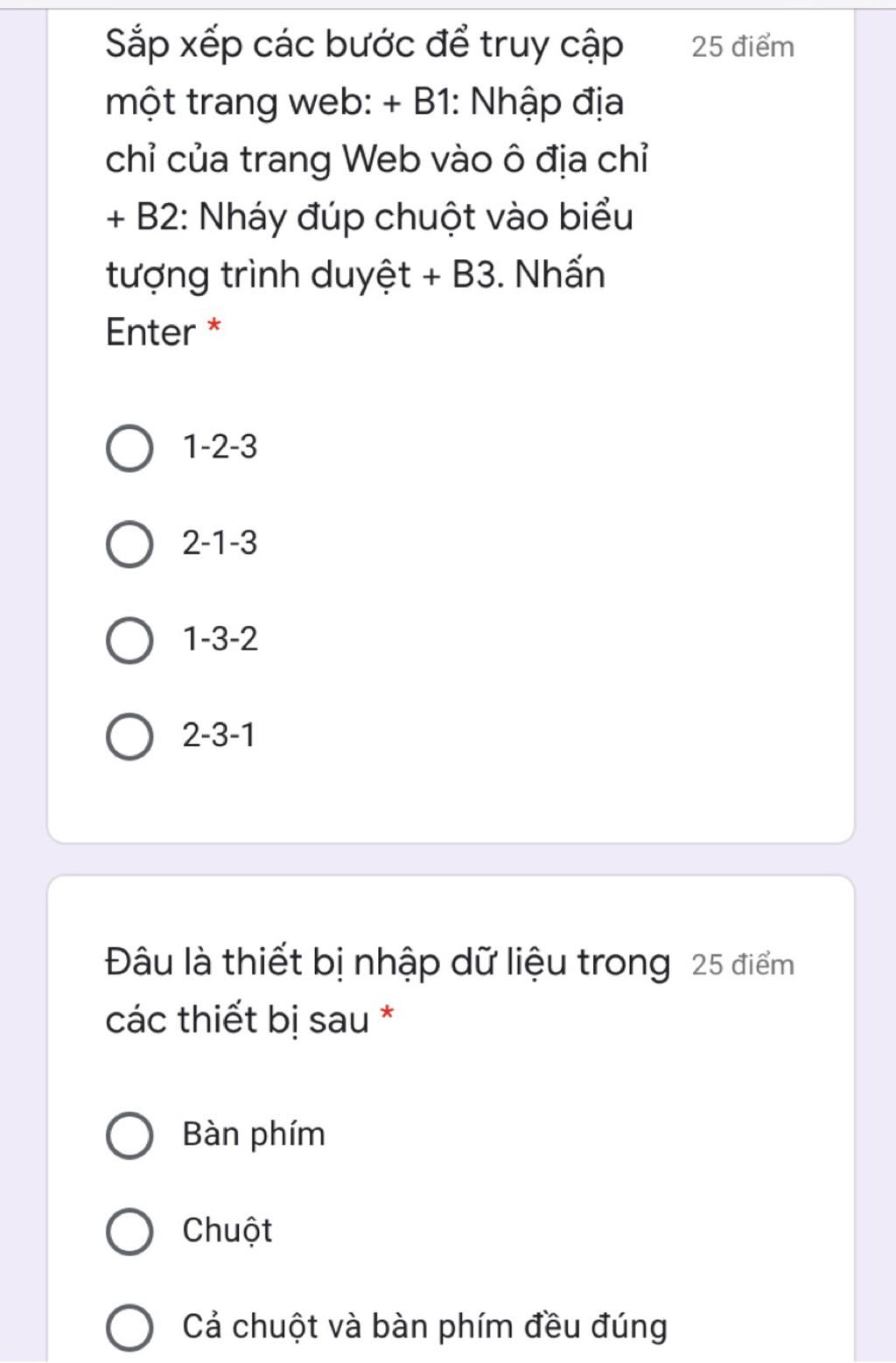Click the 'Cả chuột và bàn phím đều đúng' text

(424, 1326)
